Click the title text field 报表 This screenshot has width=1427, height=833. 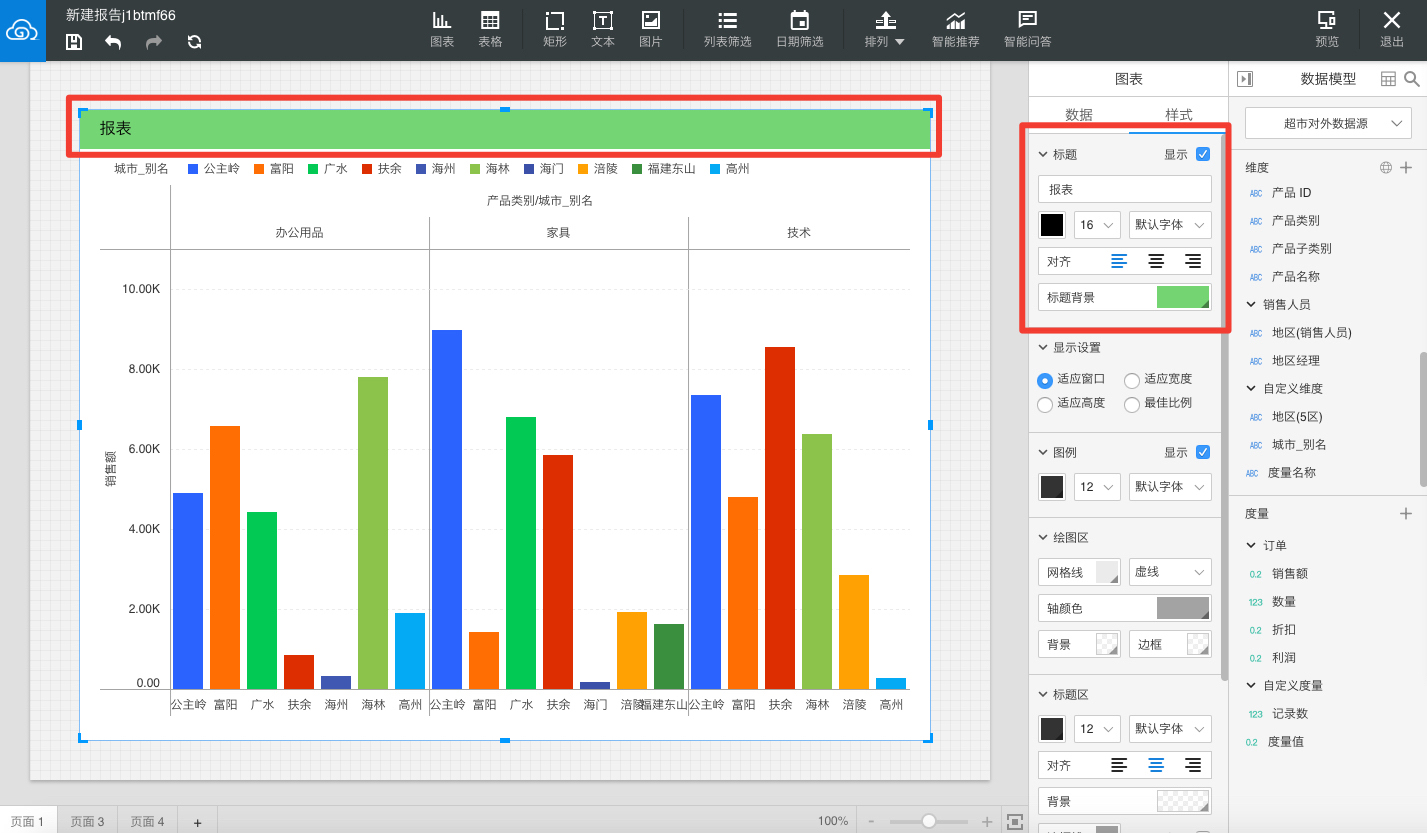coord(1125,189)
